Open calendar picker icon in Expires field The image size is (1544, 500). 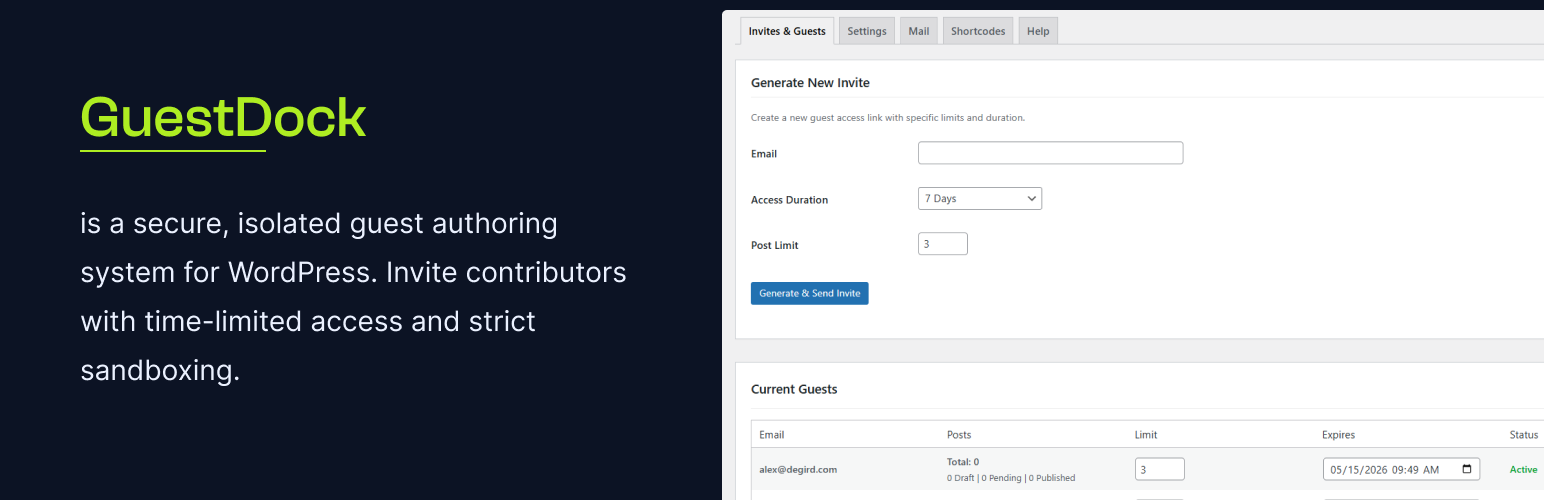tap(1467, 469)
